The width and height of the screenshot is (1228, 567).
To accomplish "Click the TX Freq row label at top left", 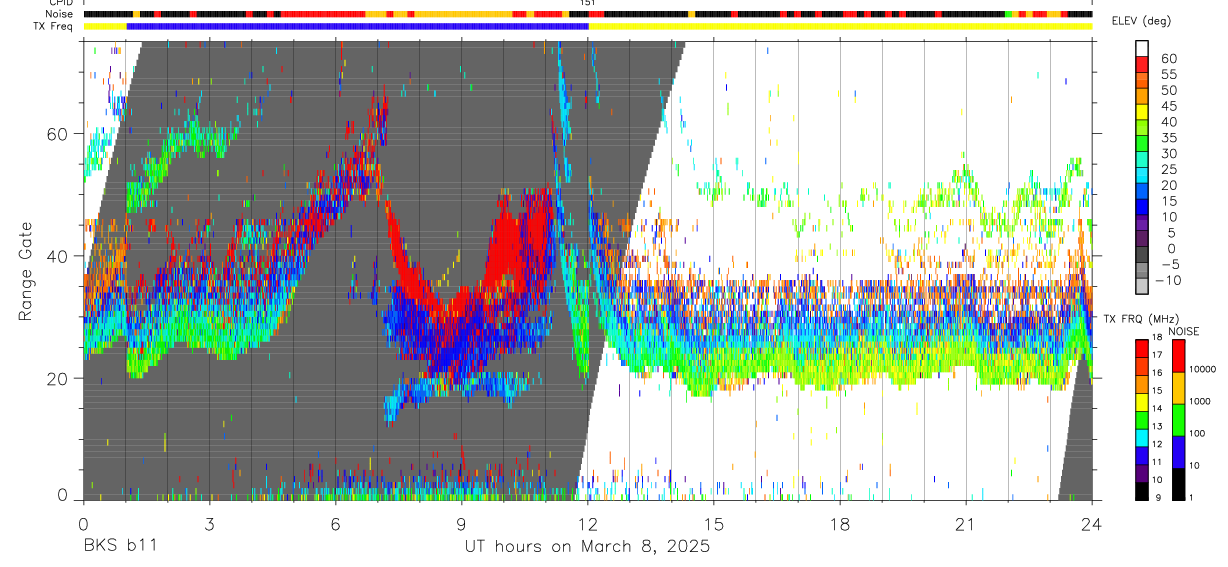I will (x=54, y=26).
